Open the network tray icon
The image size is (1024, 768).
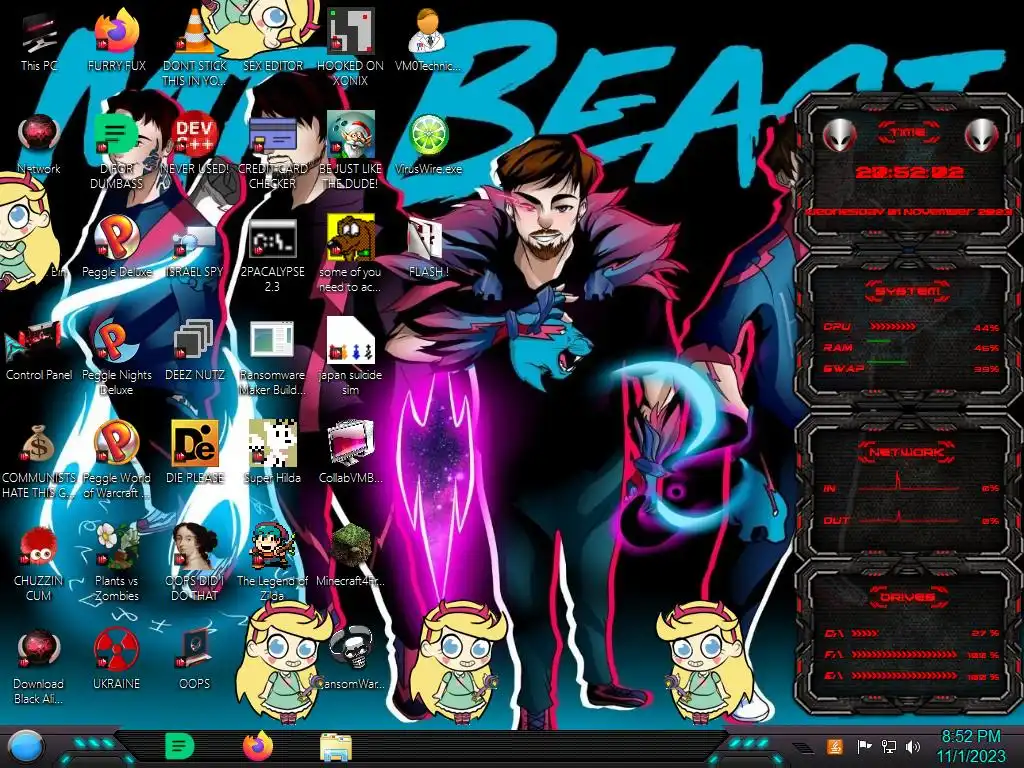(889, 746)
